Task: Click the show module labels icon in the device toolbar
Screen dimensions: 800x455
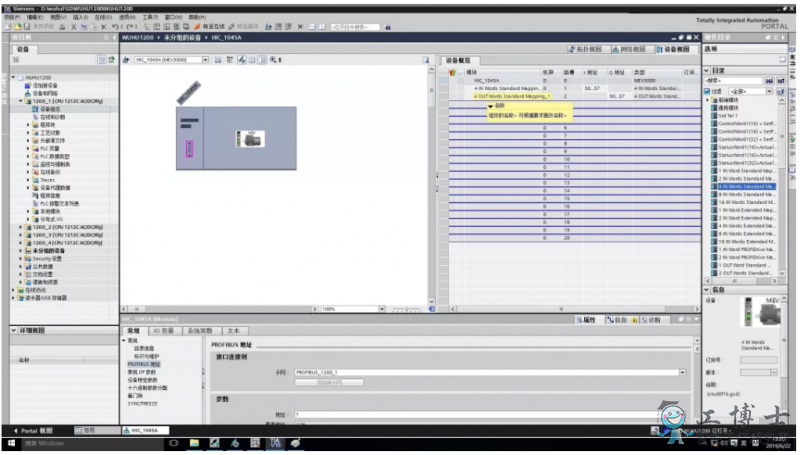Action: click(241, 60)
